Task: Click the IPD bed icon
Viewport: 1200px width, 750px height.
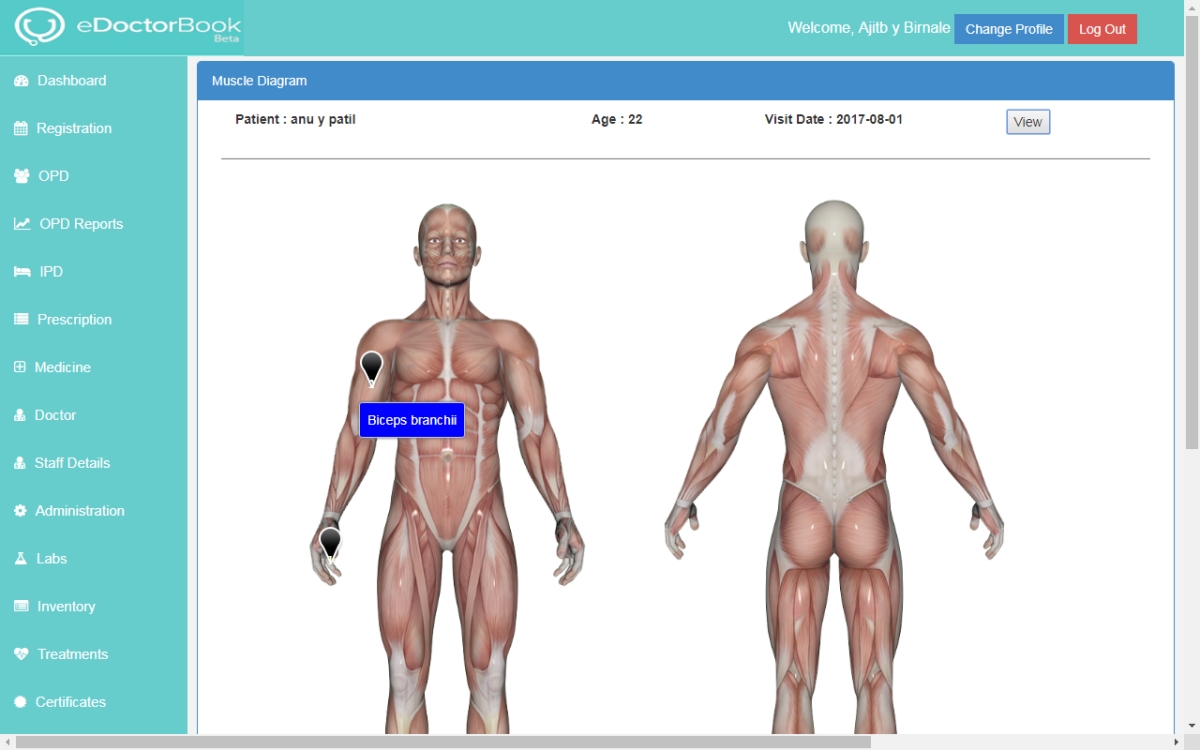Action: (x=22, y=272)
